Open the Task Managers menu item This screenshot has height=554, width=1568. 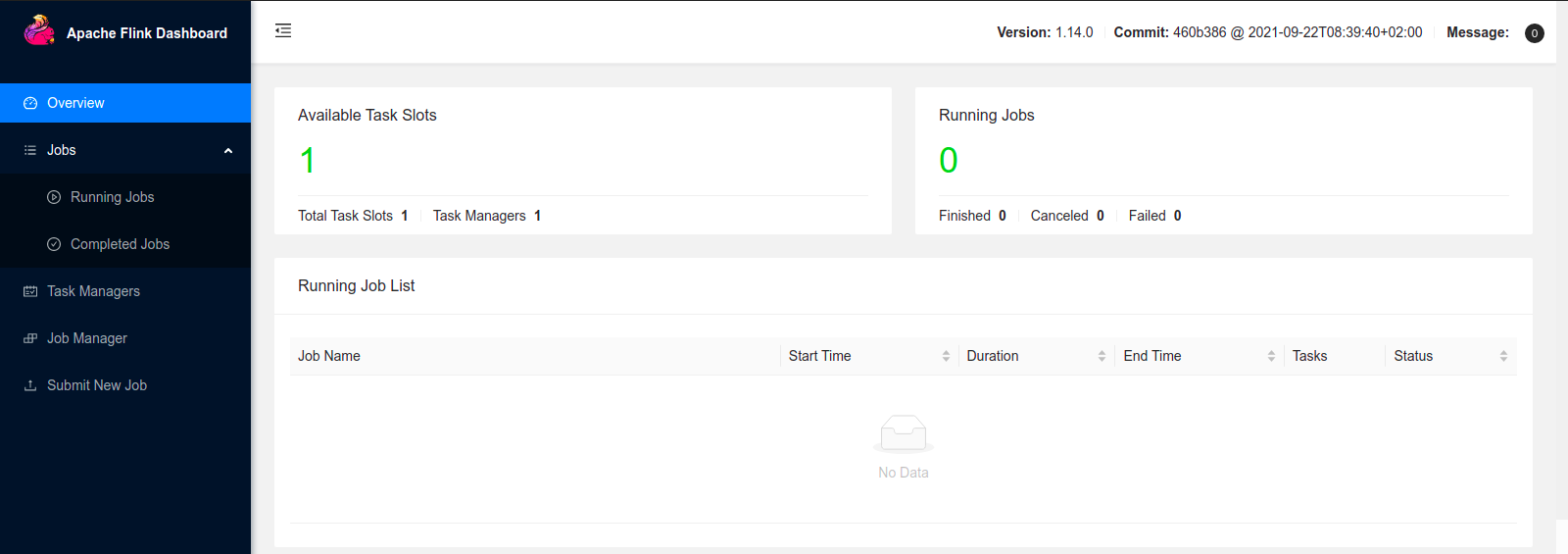coord(125,291)
